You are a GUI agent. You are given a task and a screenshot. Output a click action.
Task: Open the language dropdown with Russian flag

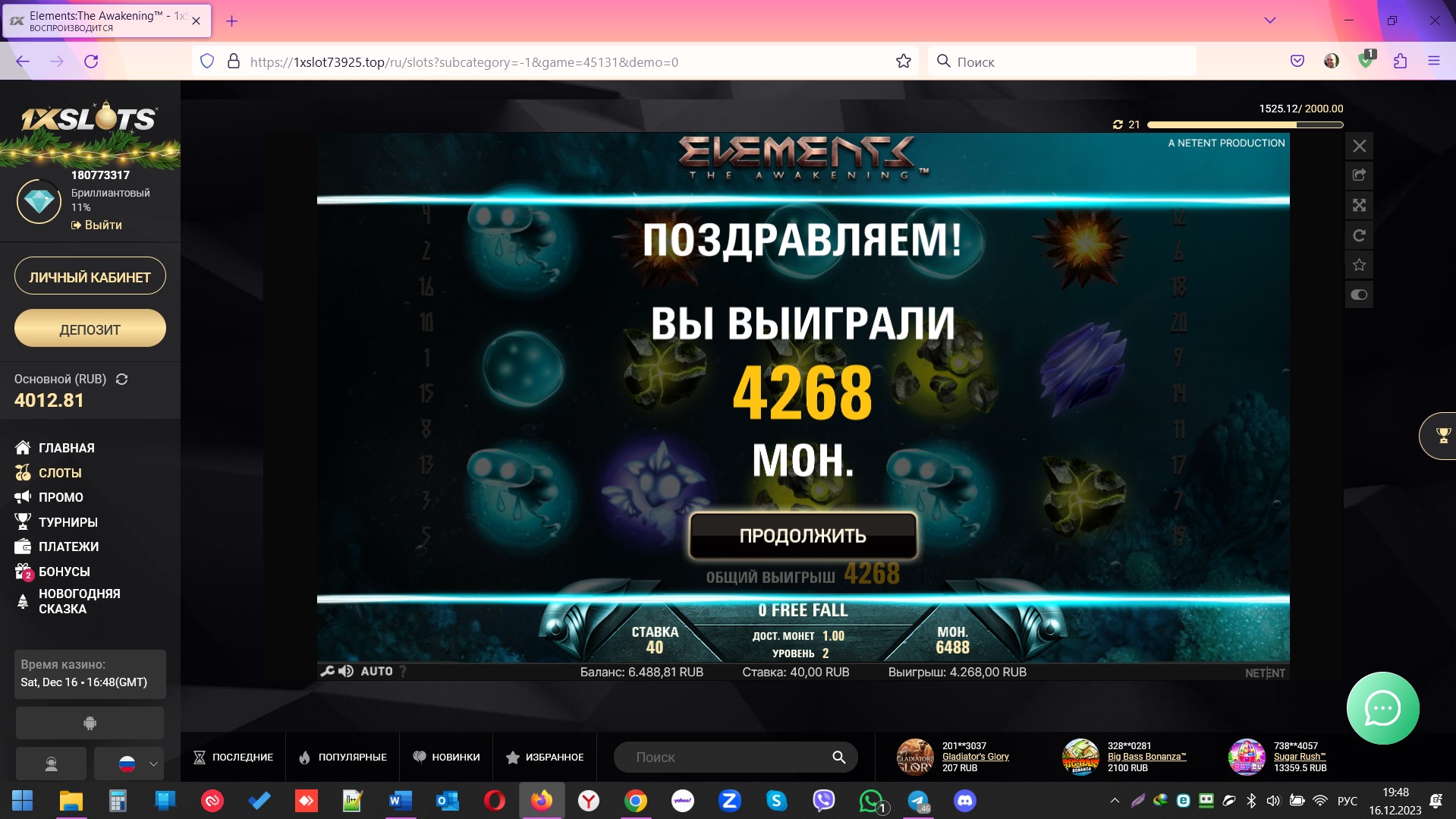pyautogui.click(x=128, y=764)
